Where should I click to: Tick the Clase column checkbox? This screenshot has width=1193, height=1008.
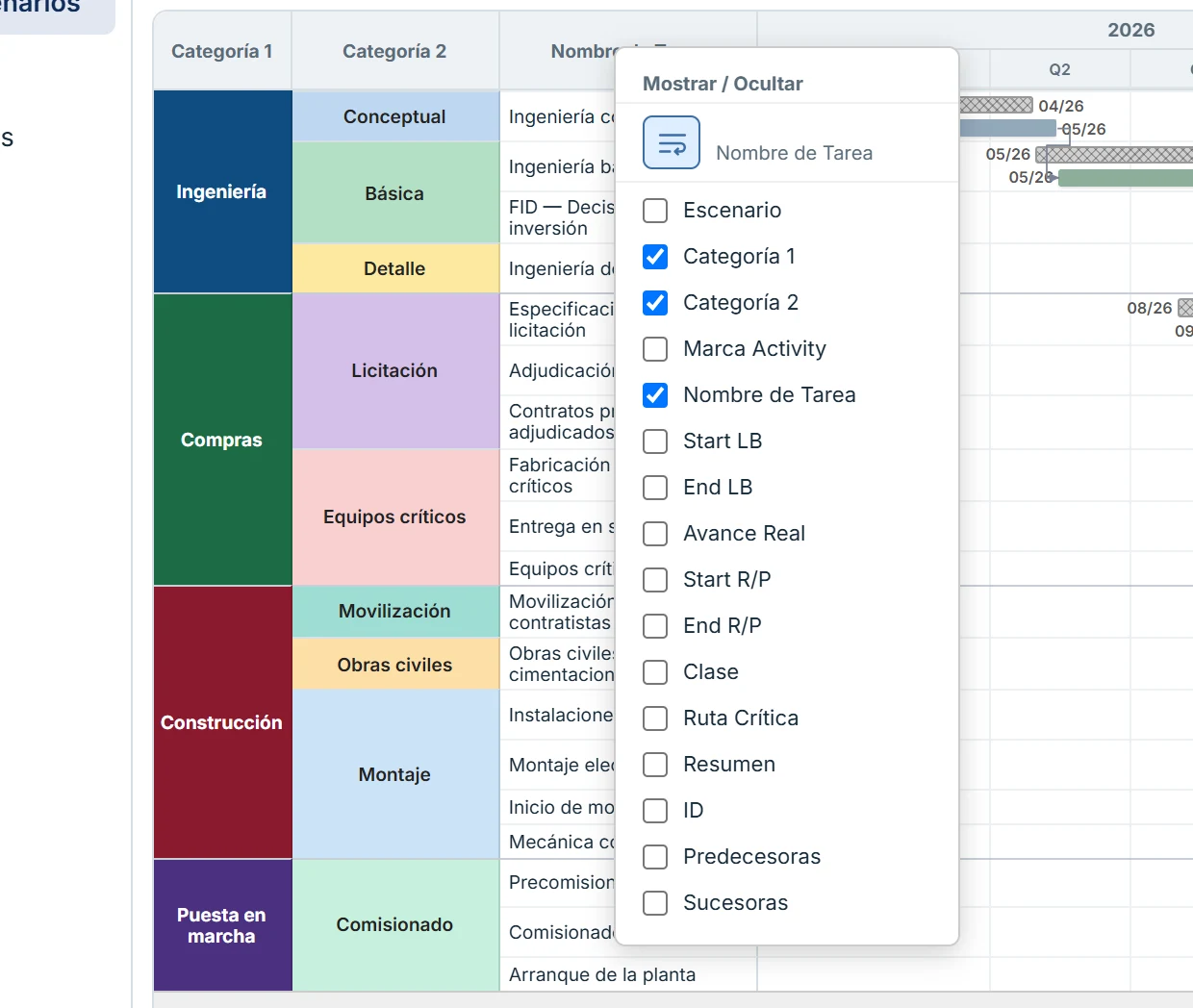(655, 672)
